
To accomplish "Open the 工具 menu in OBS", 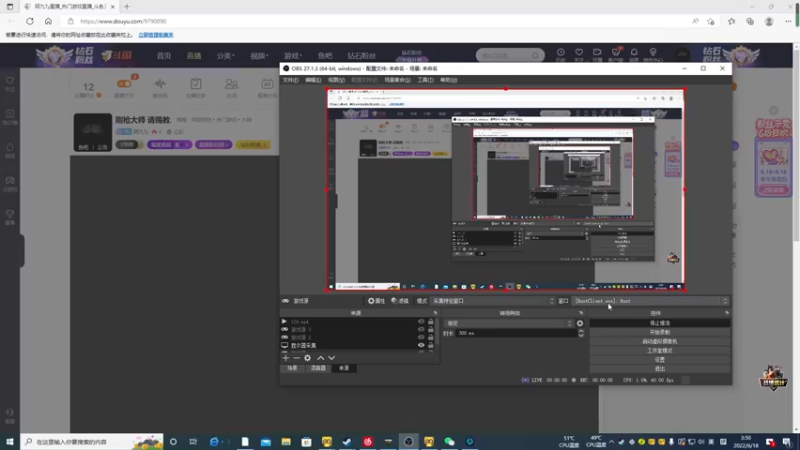I will click(425, 80).
